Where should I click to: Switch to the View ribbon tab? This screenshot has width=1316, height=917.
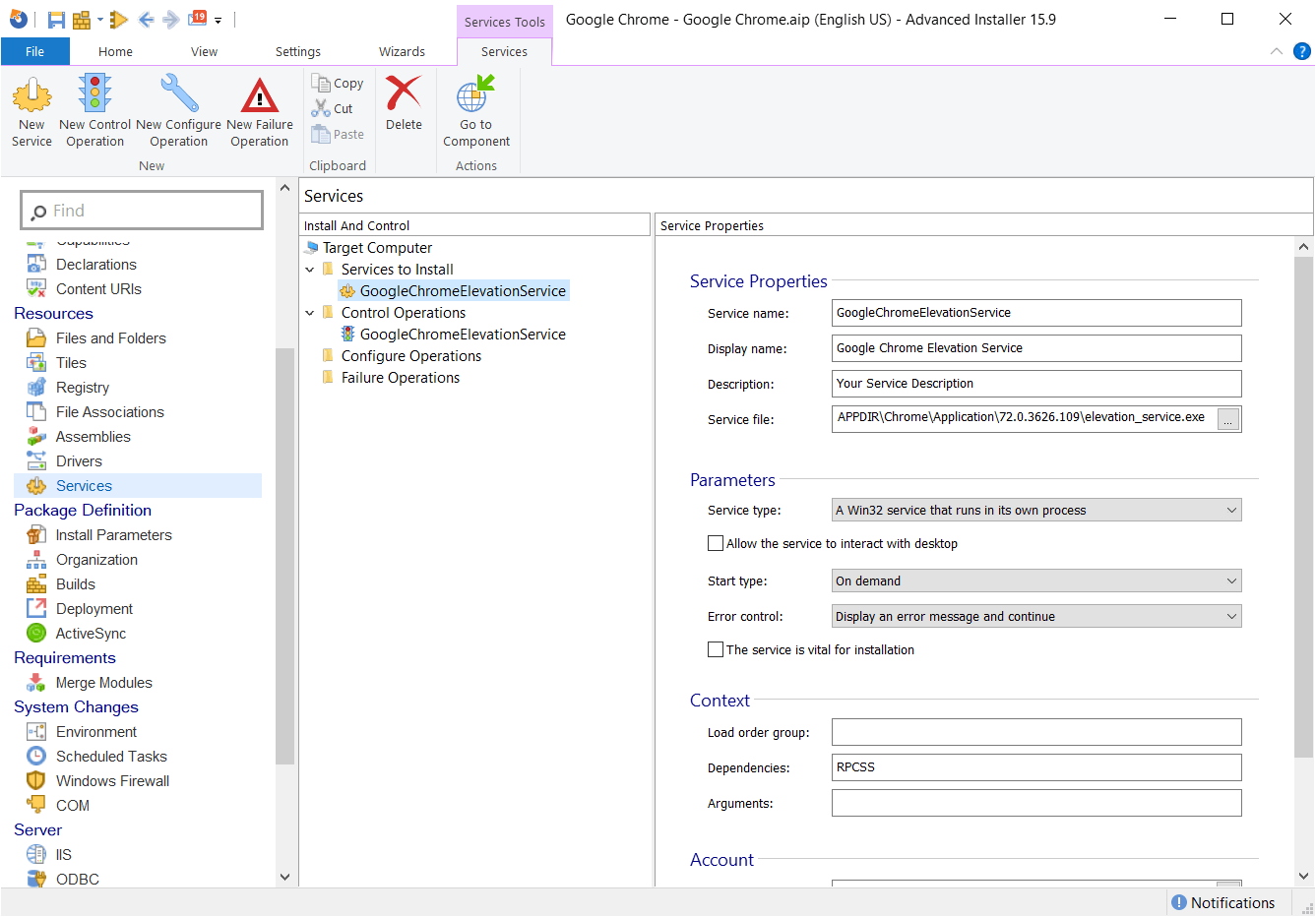(x=204, y=51)
